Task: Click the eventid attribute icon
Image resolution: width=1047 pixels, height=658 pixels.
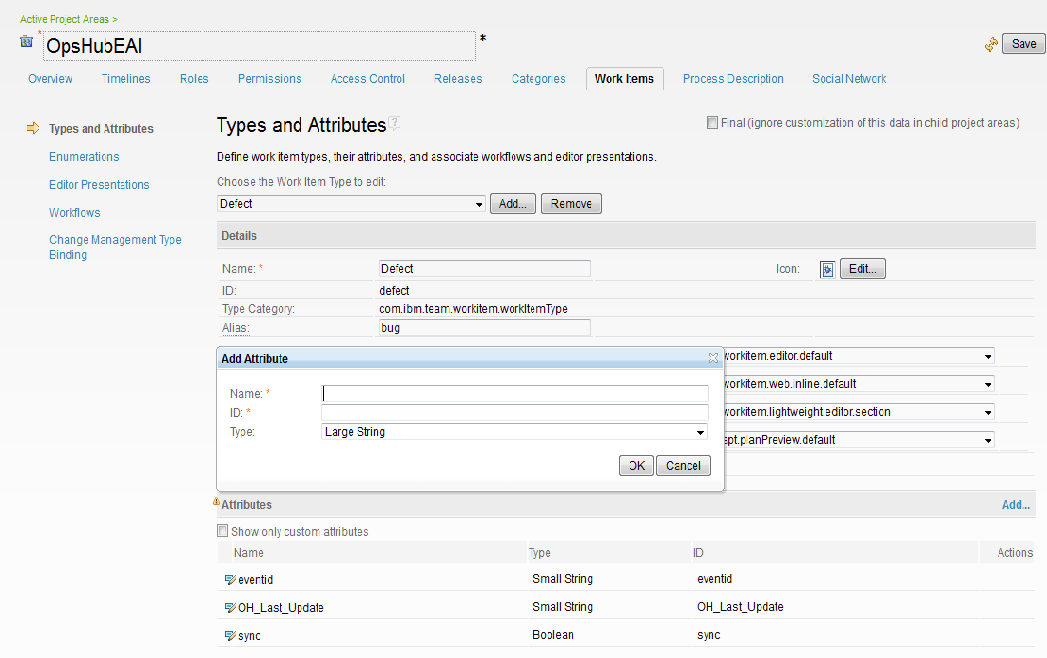Action: coord(230,579)
